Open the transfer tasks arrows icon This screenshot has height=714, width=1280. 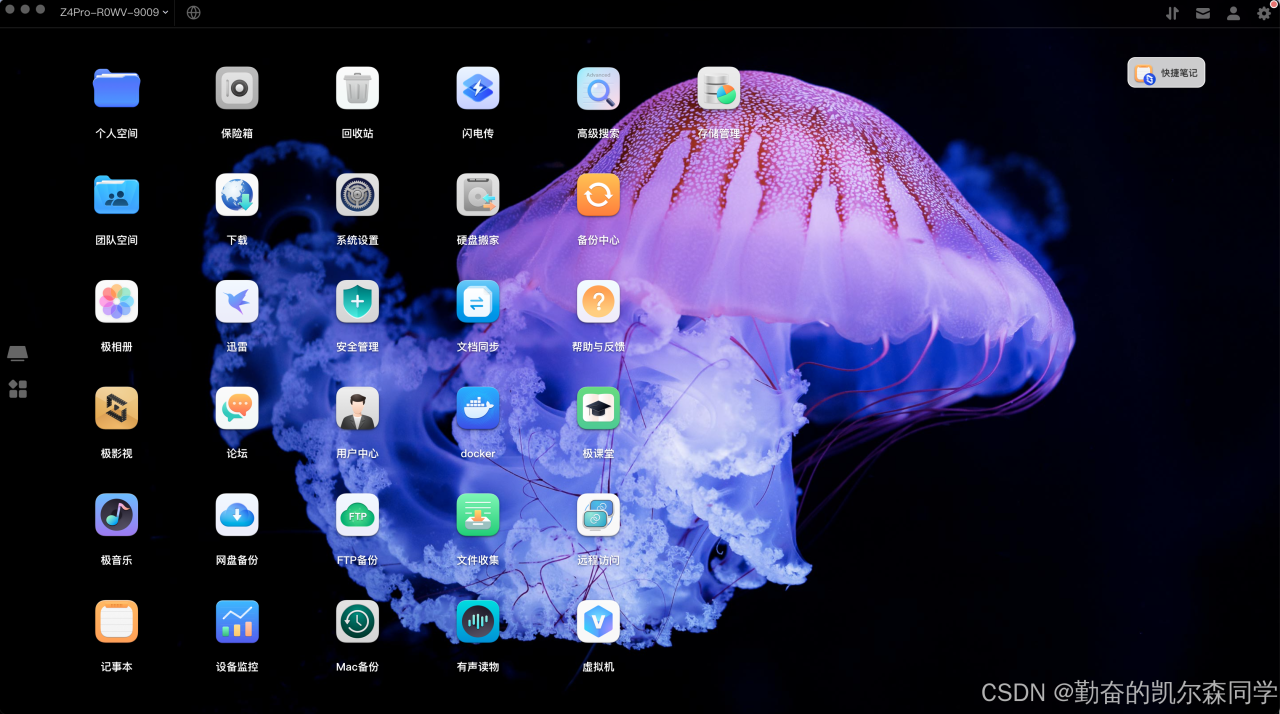pos(1172,13)
